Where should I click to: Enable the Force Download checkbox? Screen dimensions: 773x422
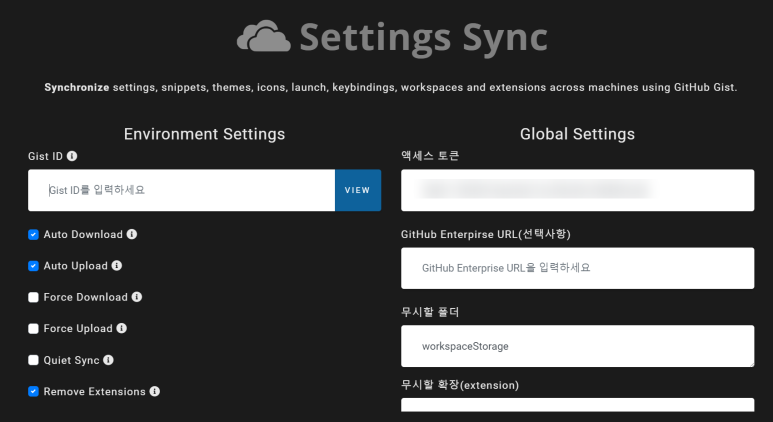tap(33, 297)
